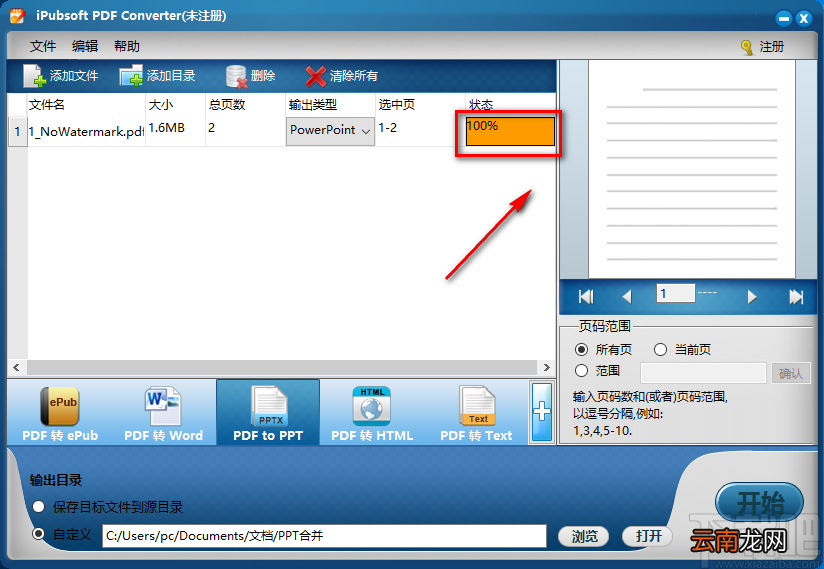Minimize the iPubsoft window

point(784,18)
